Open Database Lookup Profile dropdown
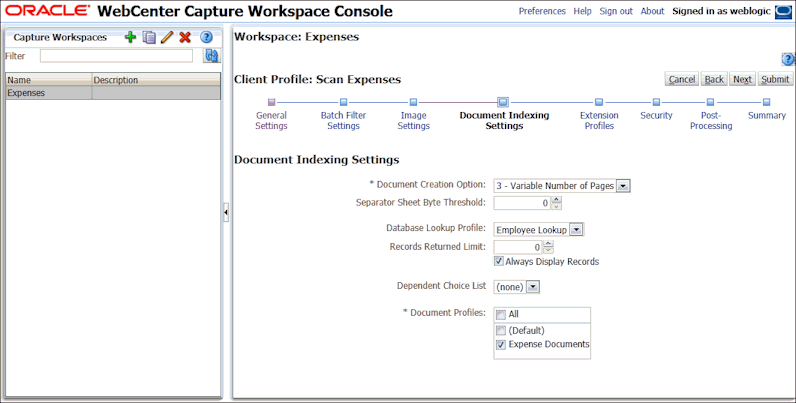The width and height of the screenshot is (796, 403). (576, 230)
